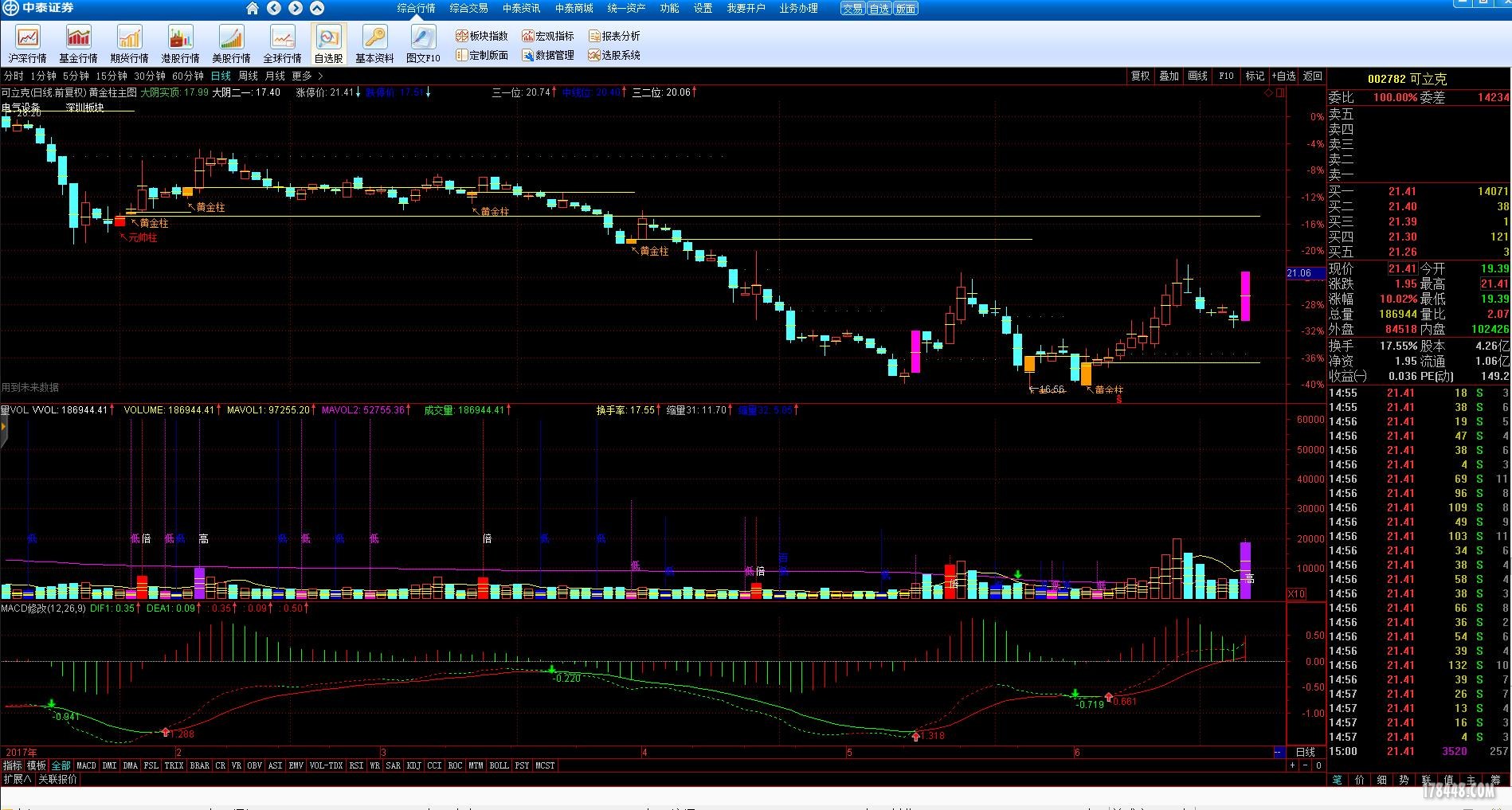Select the 自选股 watchlist icon
Screen dimensions: 1512x810
pyautogui.click(x=328, y=44)
